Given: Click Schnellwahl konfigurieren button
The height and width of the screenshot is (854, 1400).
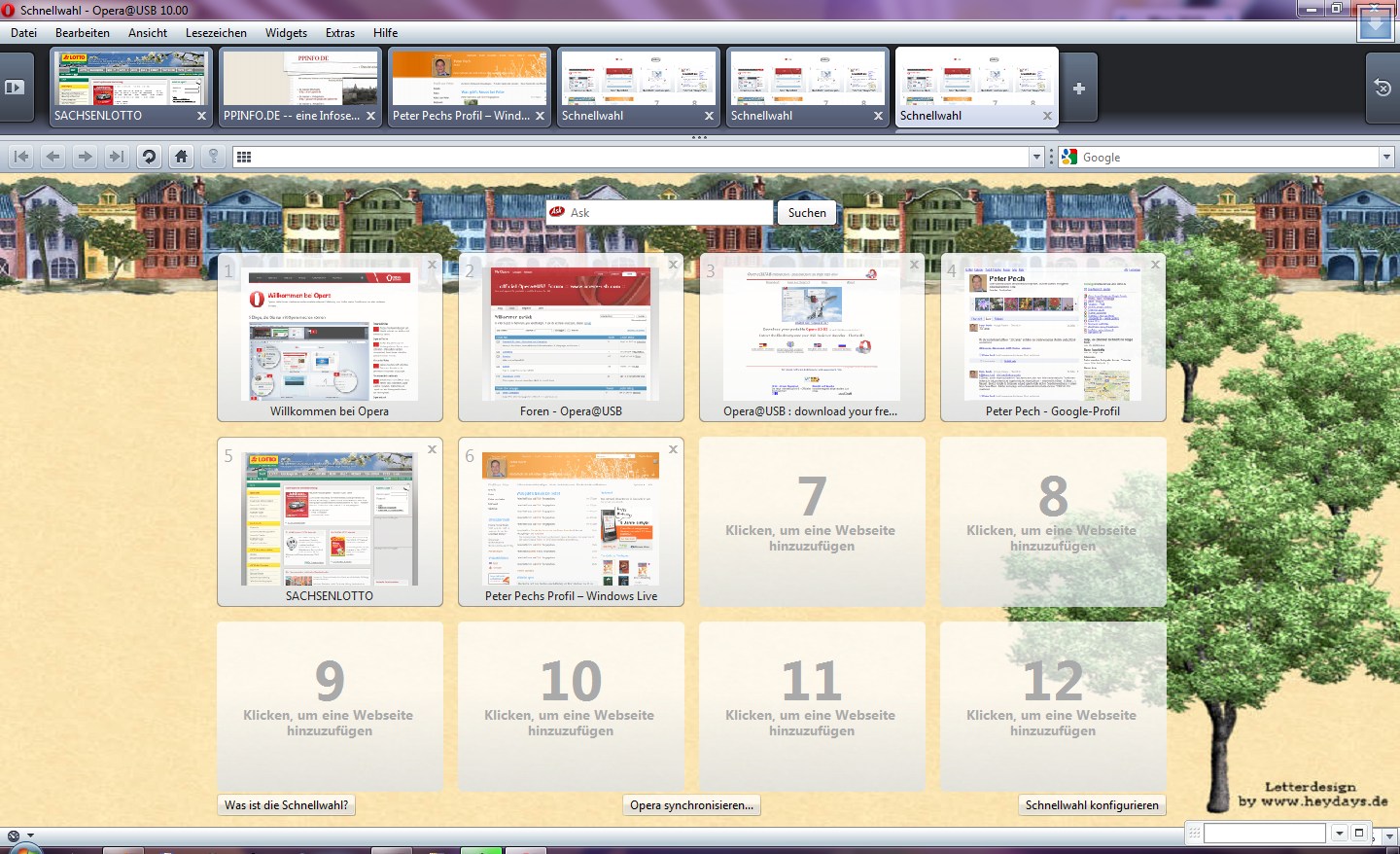Looking at the screenshot, I should [1091, 805].
